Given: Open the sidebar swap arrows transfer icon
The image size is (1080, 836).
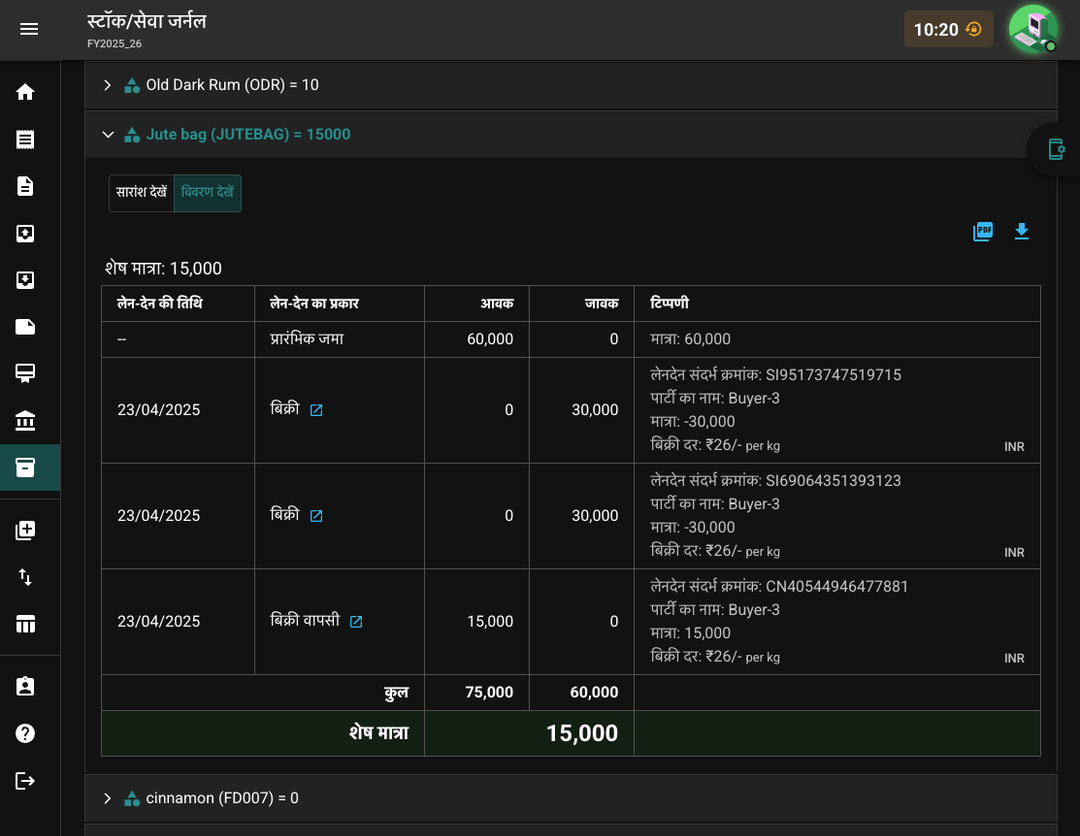Looking at the screenshot, I should click(x=25, y=577).
